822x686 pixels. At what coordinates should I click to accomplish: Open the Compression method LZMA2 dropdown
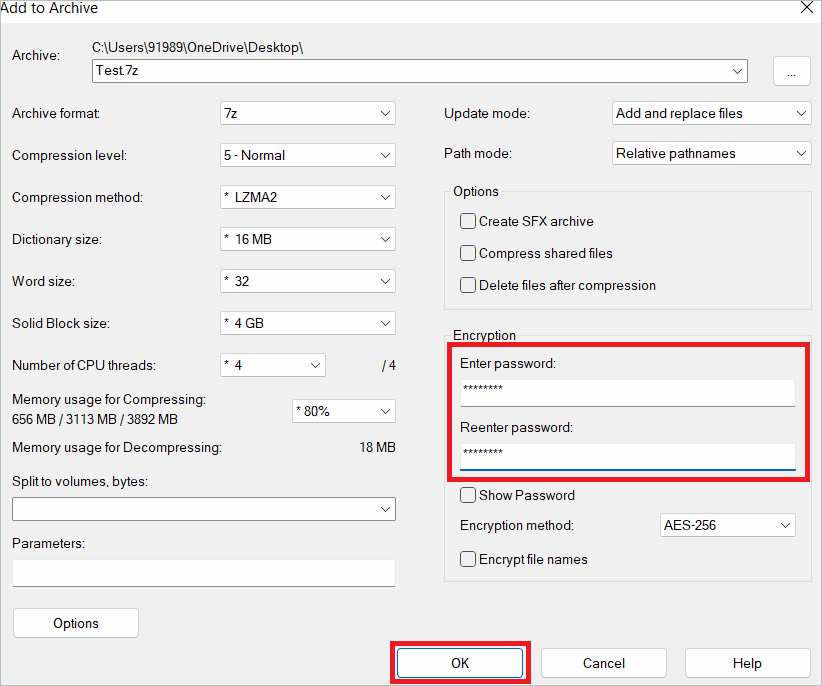[307, 197]
